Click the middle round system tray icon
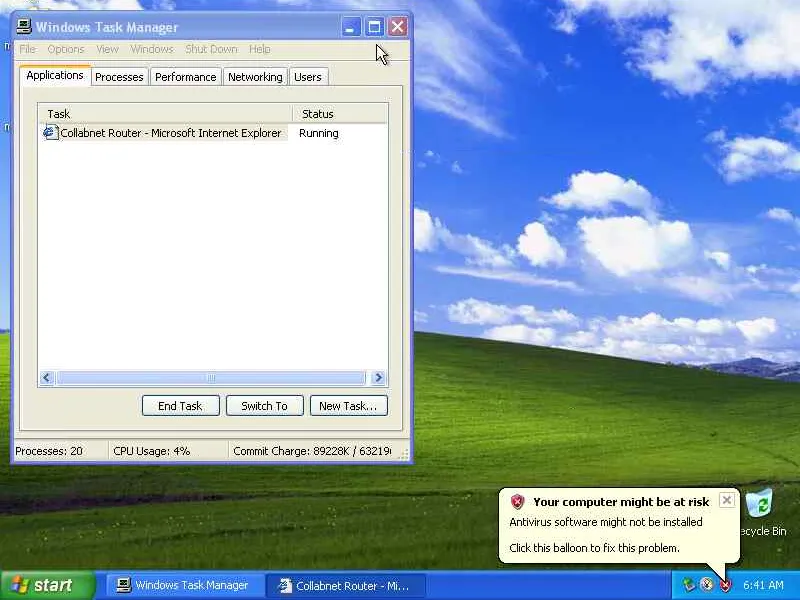800x600 pixels. [x=707, y=585]
